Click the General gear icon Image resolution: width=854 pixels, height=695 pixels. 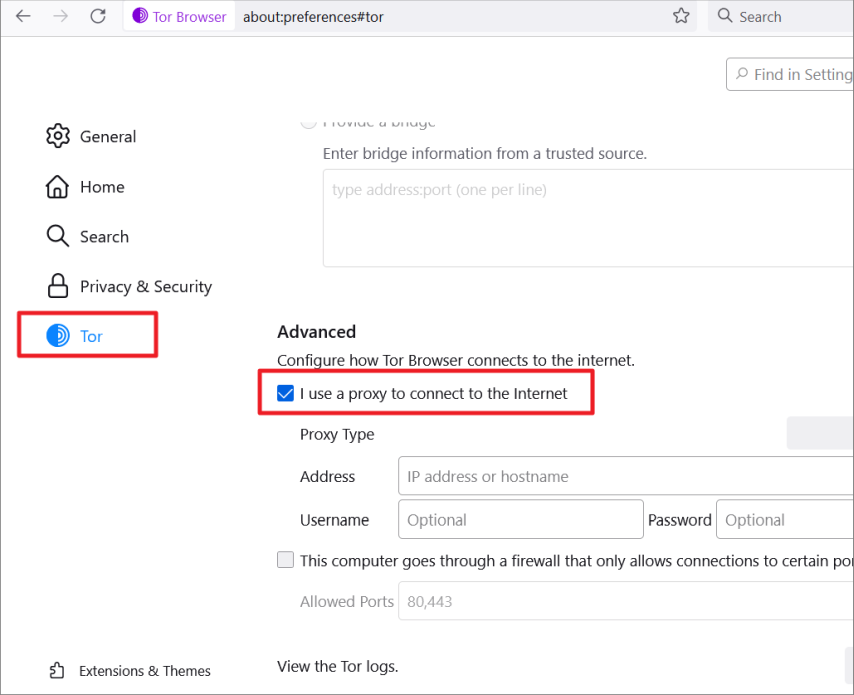(58, 136)
